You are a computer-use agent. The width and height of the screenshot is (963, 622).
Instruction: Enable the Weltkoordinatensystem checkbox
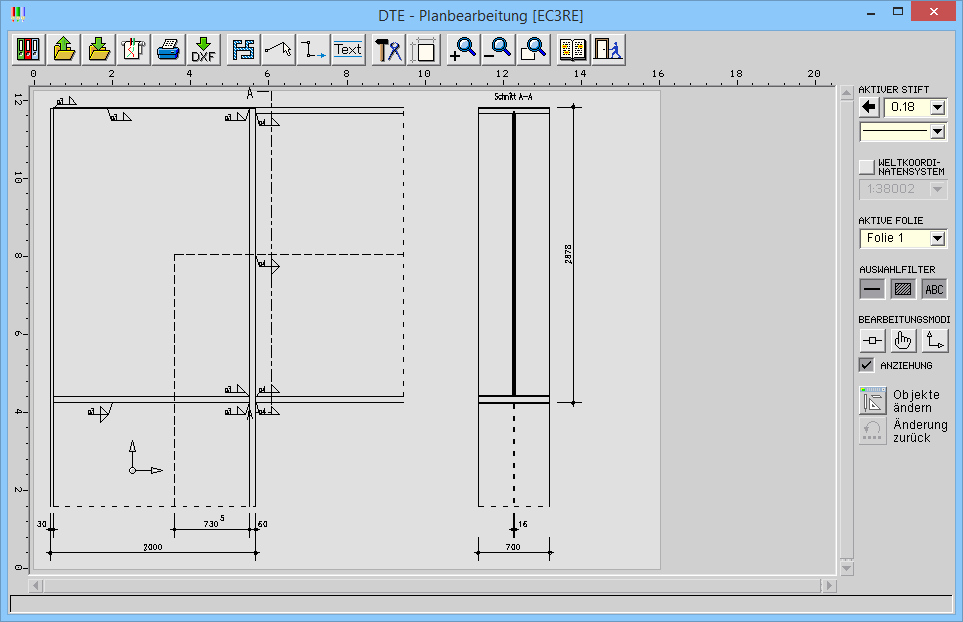[x=866, y=166]
